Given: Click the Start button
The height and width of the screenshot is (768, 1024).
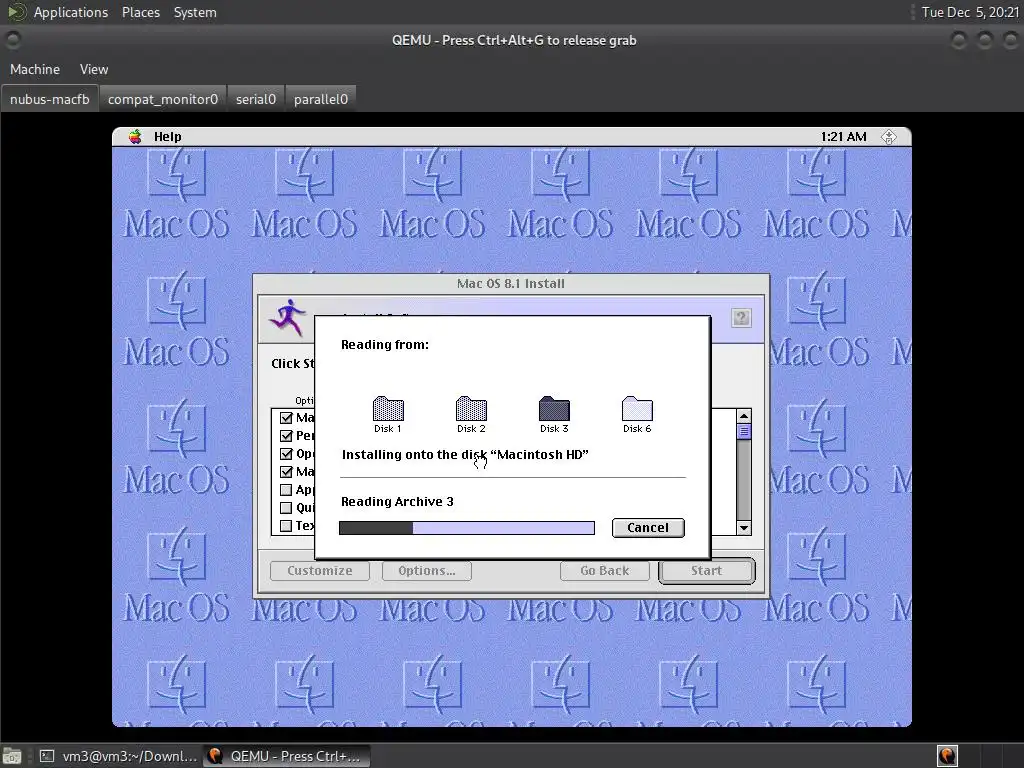Looking at the screenshot, I should 707,571.
